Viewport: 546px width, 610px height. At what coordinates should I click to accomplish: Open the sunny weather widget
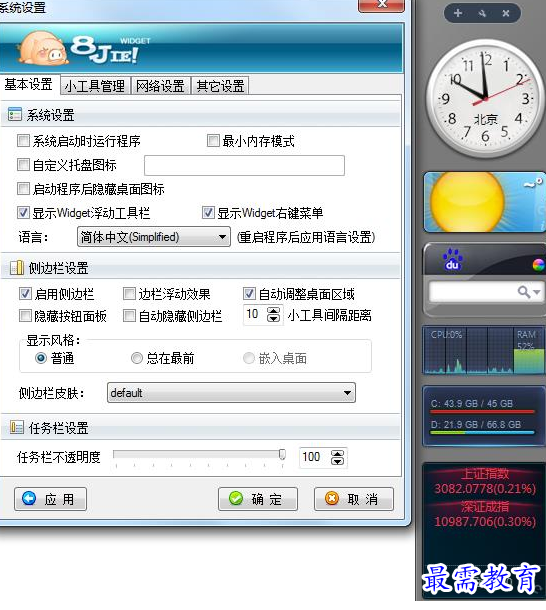[485, 202]
